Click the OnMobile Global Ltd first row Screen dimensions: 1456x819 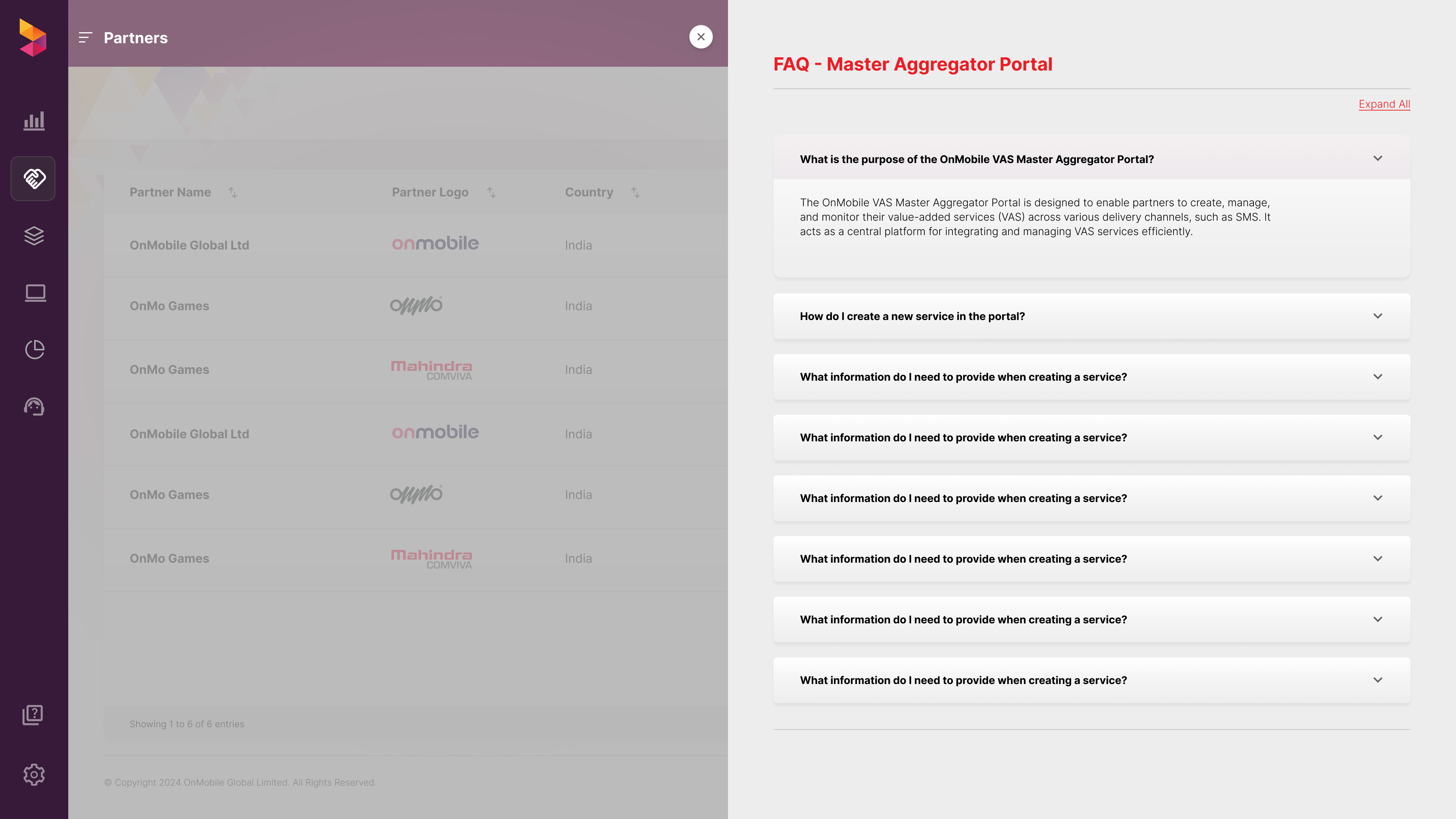pyautogui.click(x=189, y=245)
